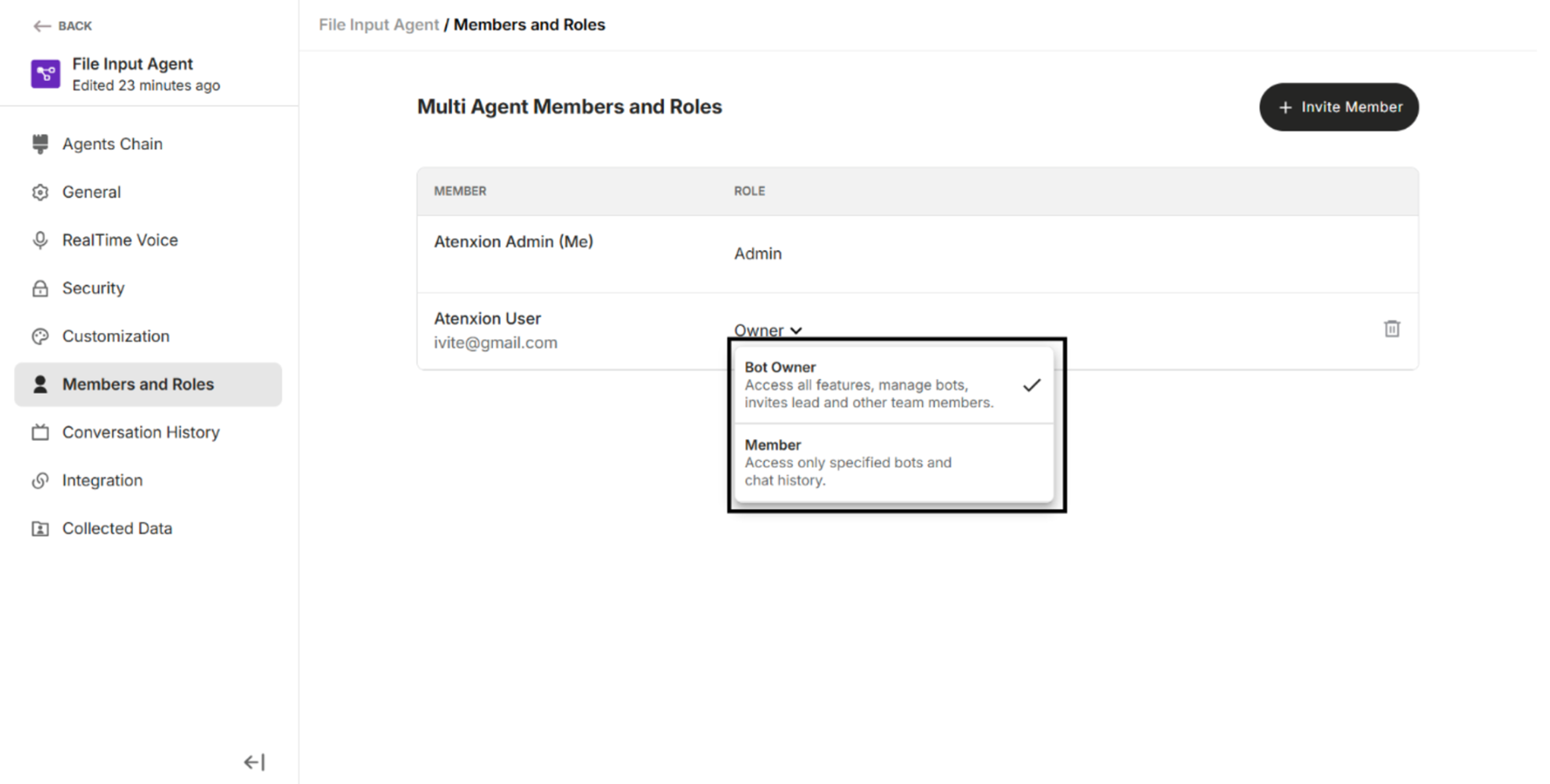
Task: Click the Collected Data icon
Action: tap(40, 528)
